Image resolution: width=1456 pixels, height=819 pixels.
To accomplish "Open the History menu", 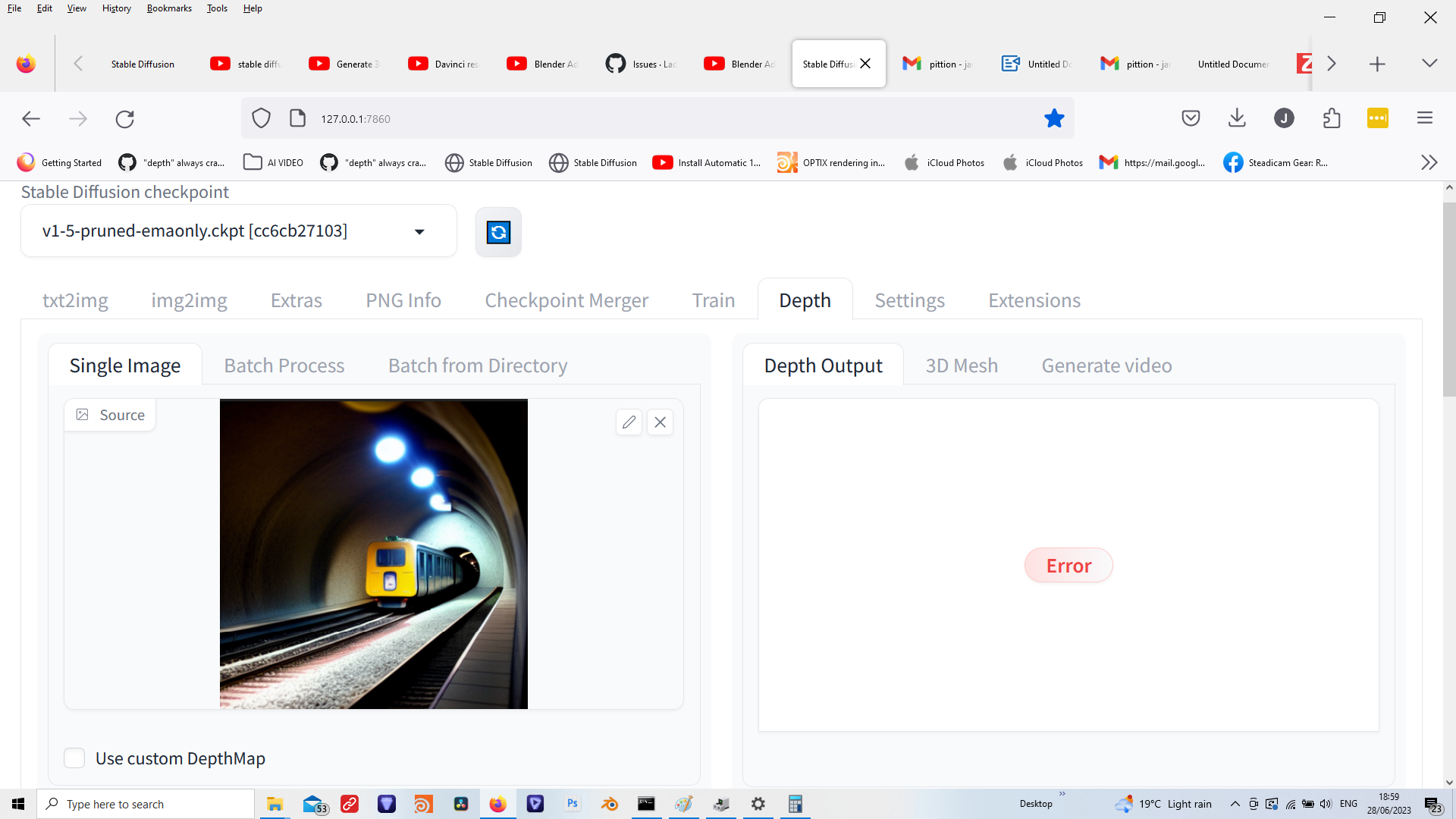I will (x=116, y=8).
